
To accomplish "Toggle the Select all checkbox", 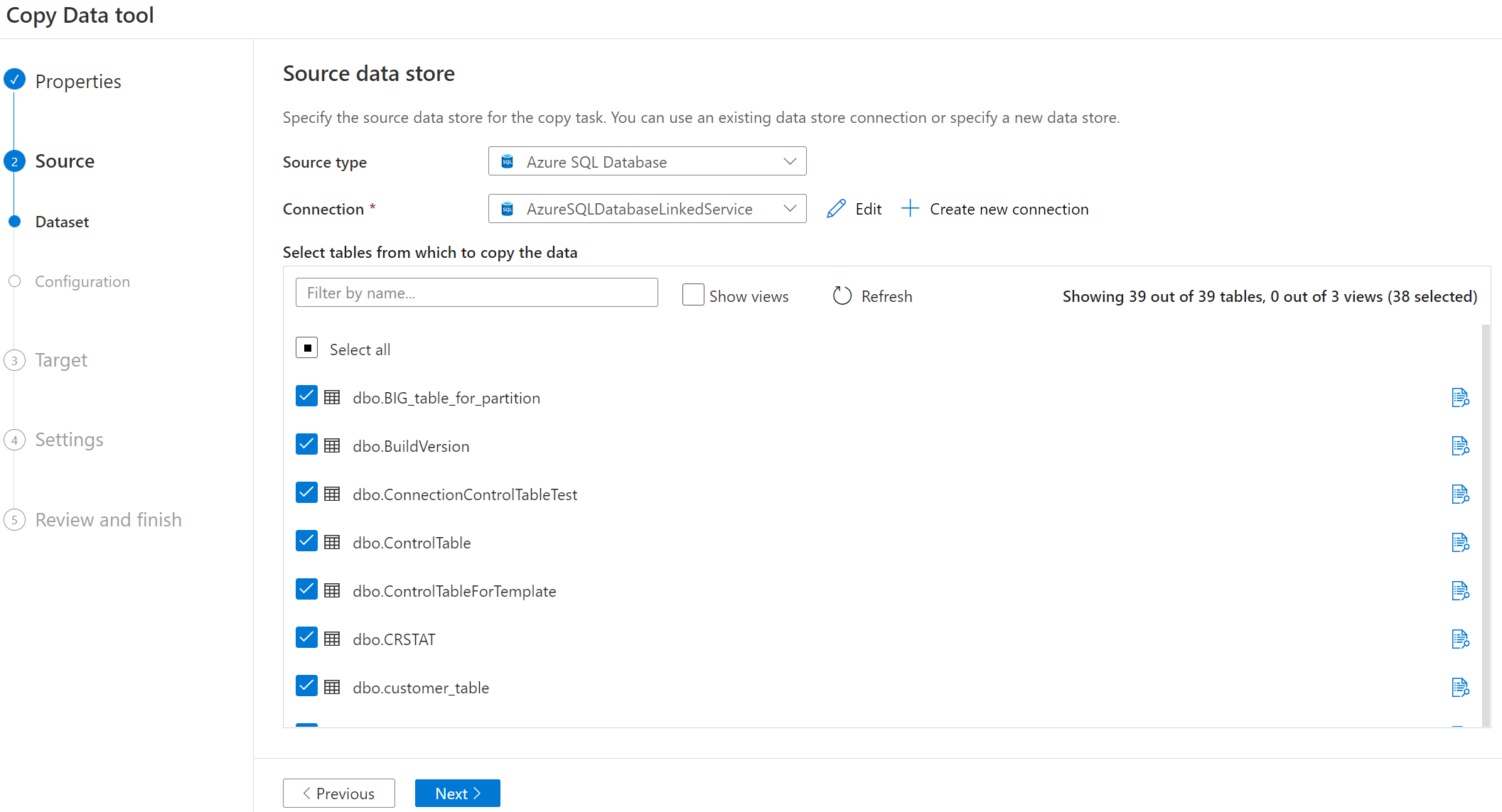I will click(307, 348).
